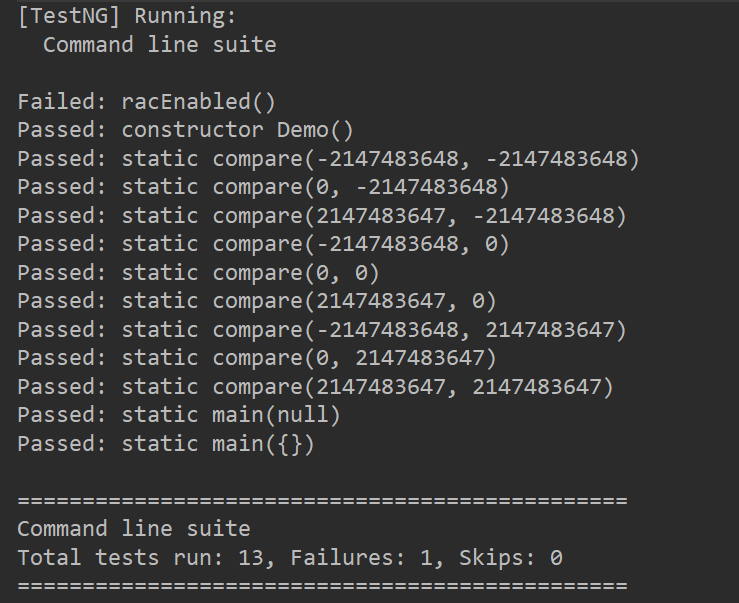Image resolution: width=739 pixels, height=603 pixels.
Task: Click the "Passed: constructor Demo()" line
Action: coord(185,130)
